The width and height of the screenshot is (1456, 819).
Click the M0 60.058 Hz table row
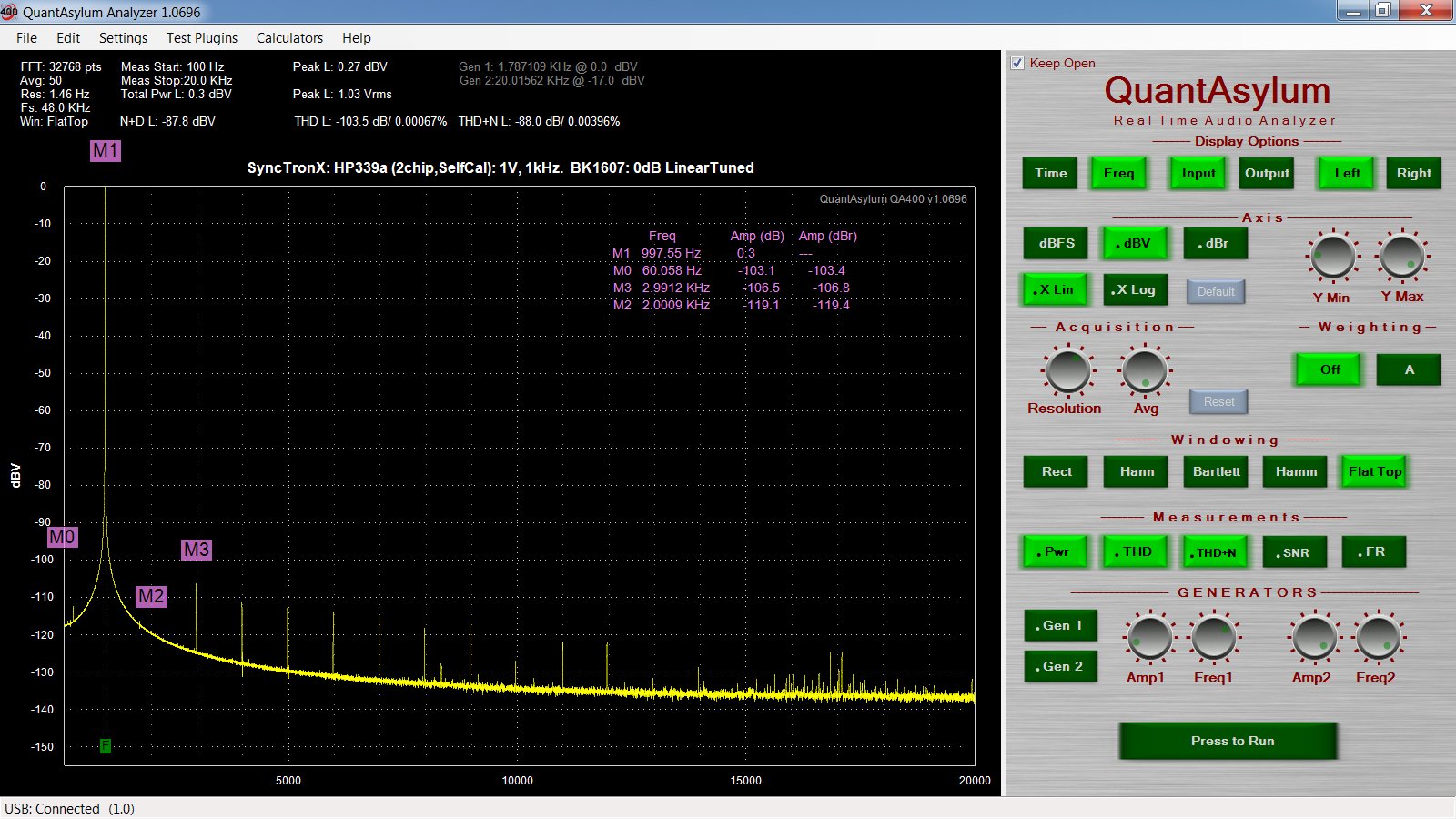[729, 270]
